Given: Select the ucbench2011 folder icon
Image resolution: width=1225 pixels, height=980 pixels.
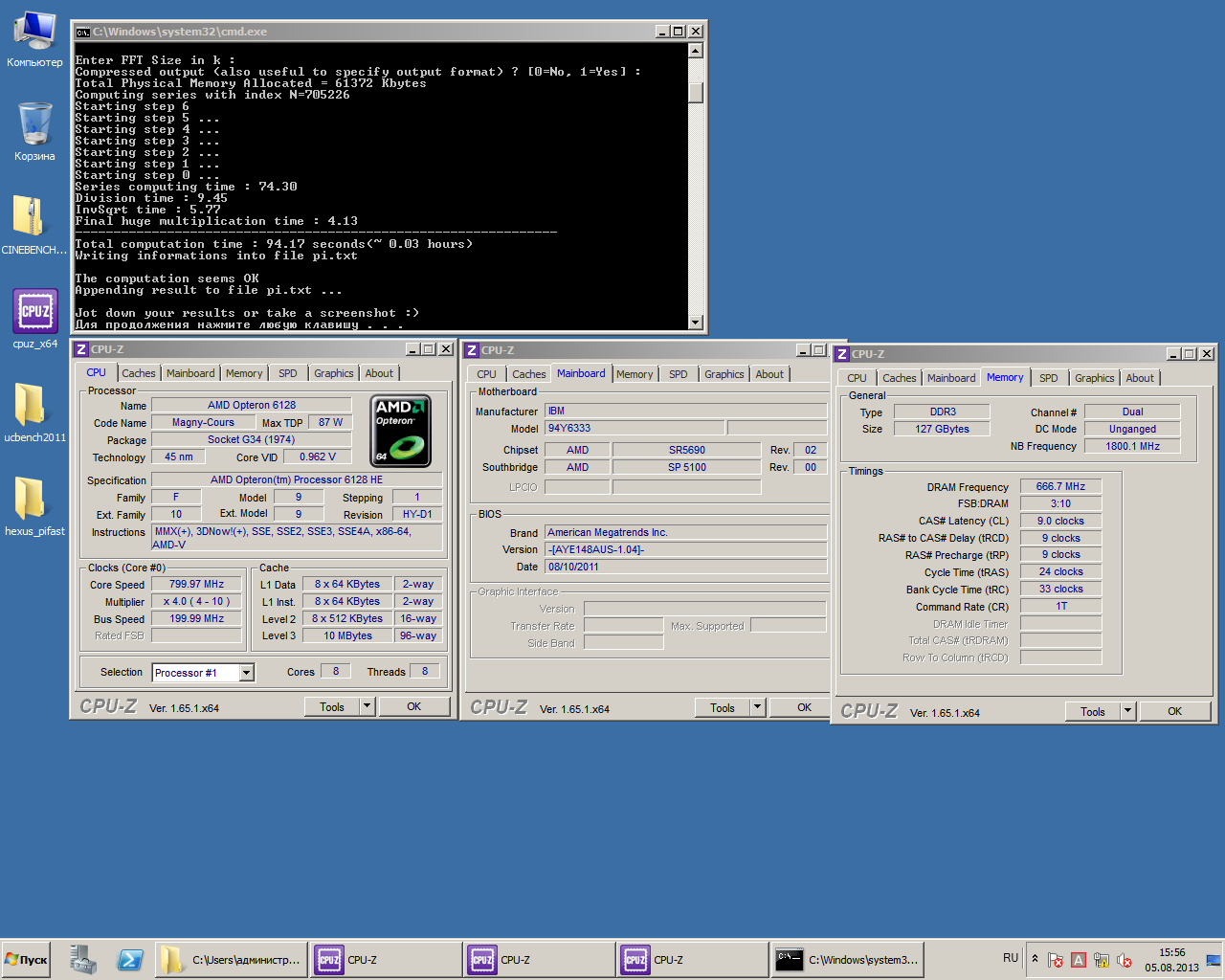Looking at the screenshot, I should (x=34, y=412).
